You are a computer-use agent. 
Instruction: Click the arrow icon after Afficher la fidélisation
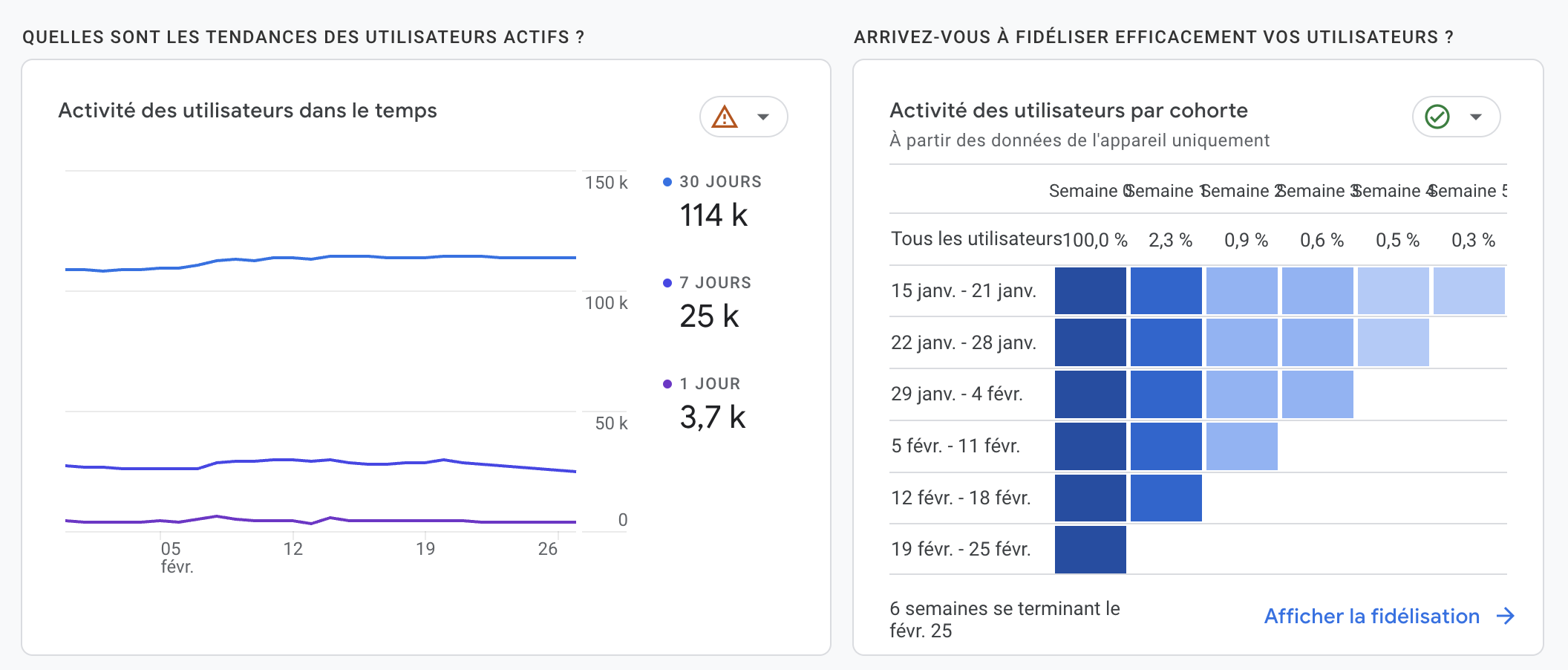pos(1506,616)
